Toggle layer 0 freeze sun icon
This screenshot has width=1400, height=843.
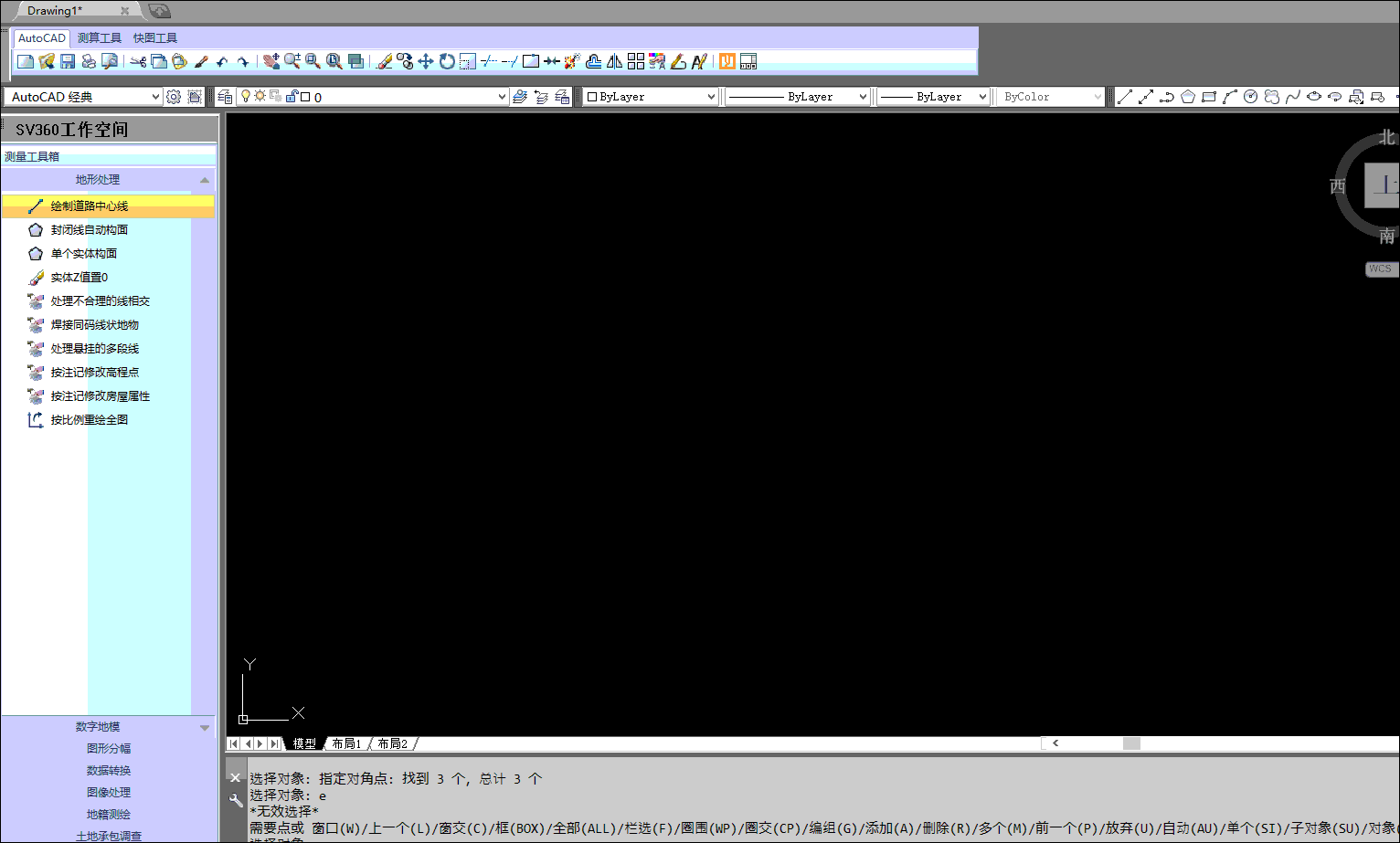260,96
